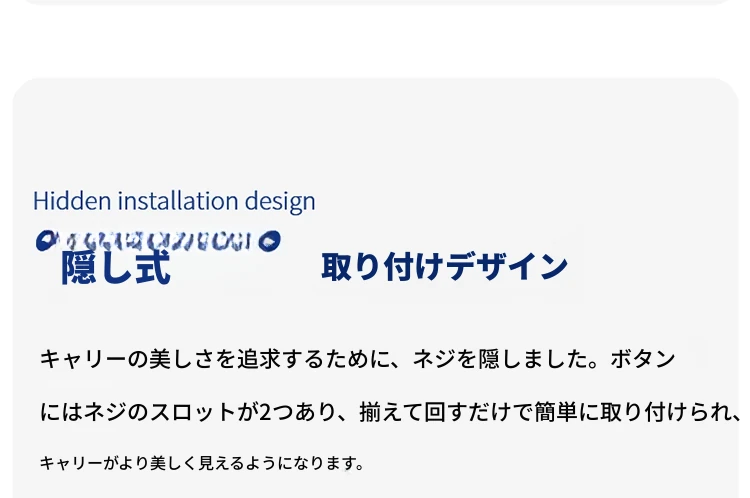Click the "Hidden installation design" heading
Viewport: 750px width, 498px height.
pyautogui.click(x=174, y=201)
